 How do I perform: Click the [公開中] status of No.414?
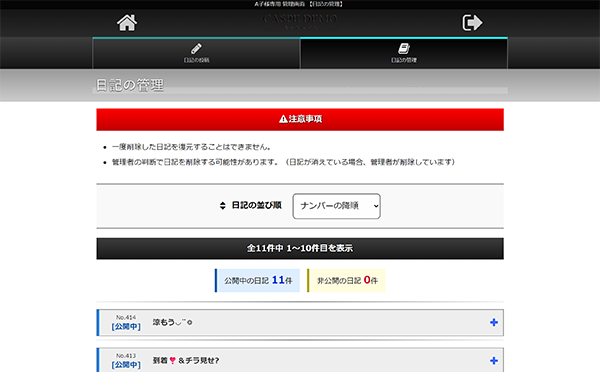(126, 327)
